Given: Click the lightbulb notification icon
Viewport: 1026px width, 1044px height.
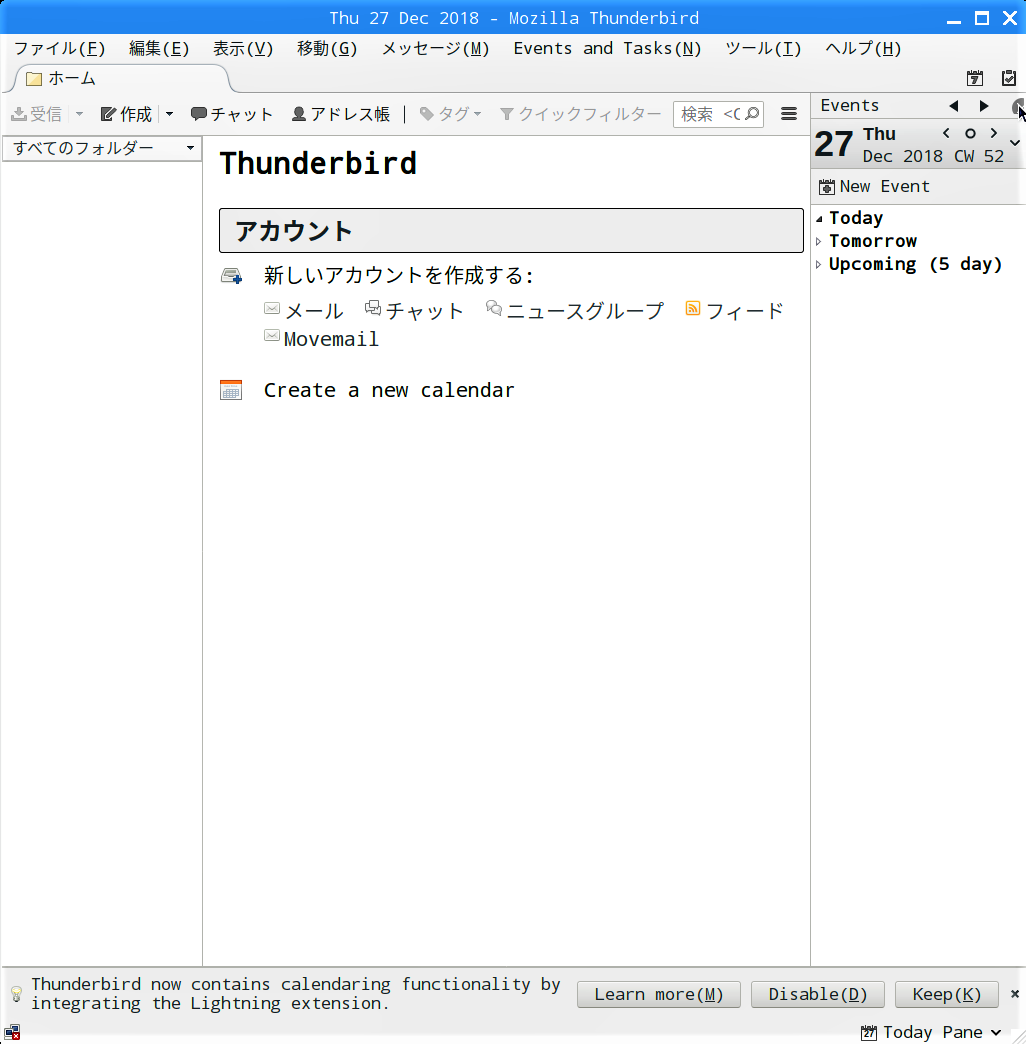Looking at the screenshot, I should point(17,994).
